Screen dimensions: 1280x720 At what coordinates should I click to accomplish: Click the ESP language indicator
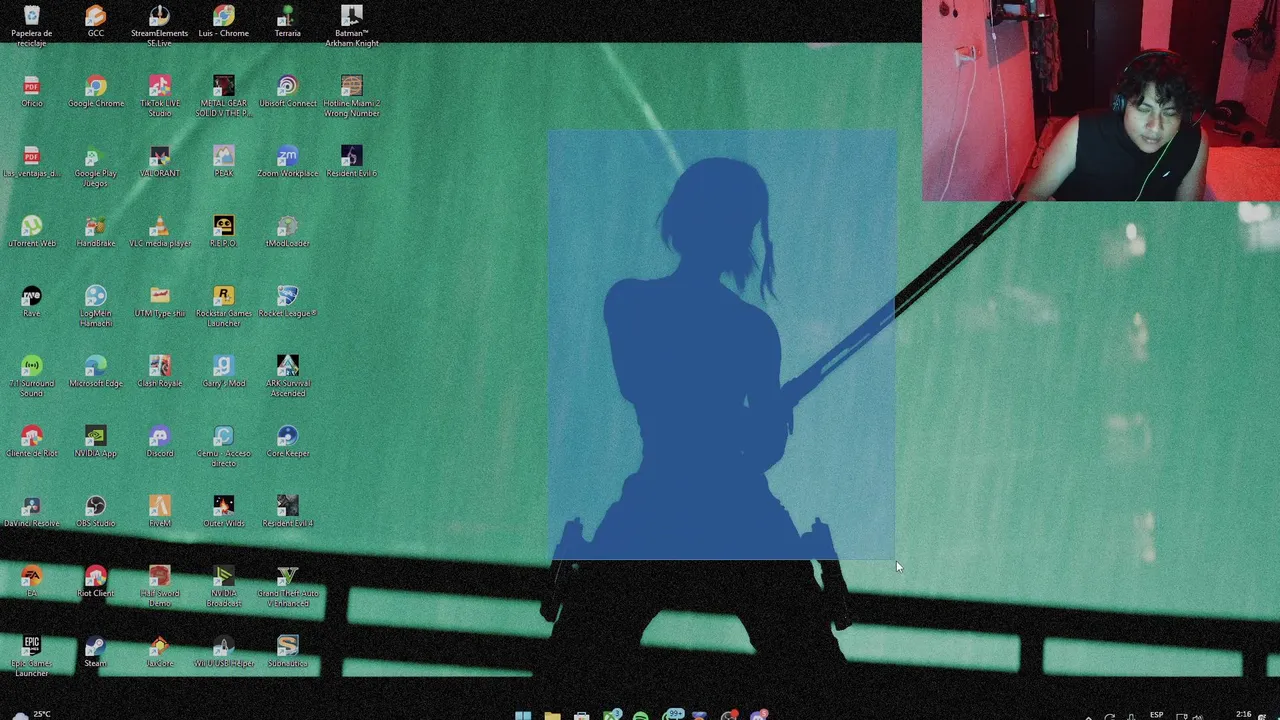click(1157, 715)
